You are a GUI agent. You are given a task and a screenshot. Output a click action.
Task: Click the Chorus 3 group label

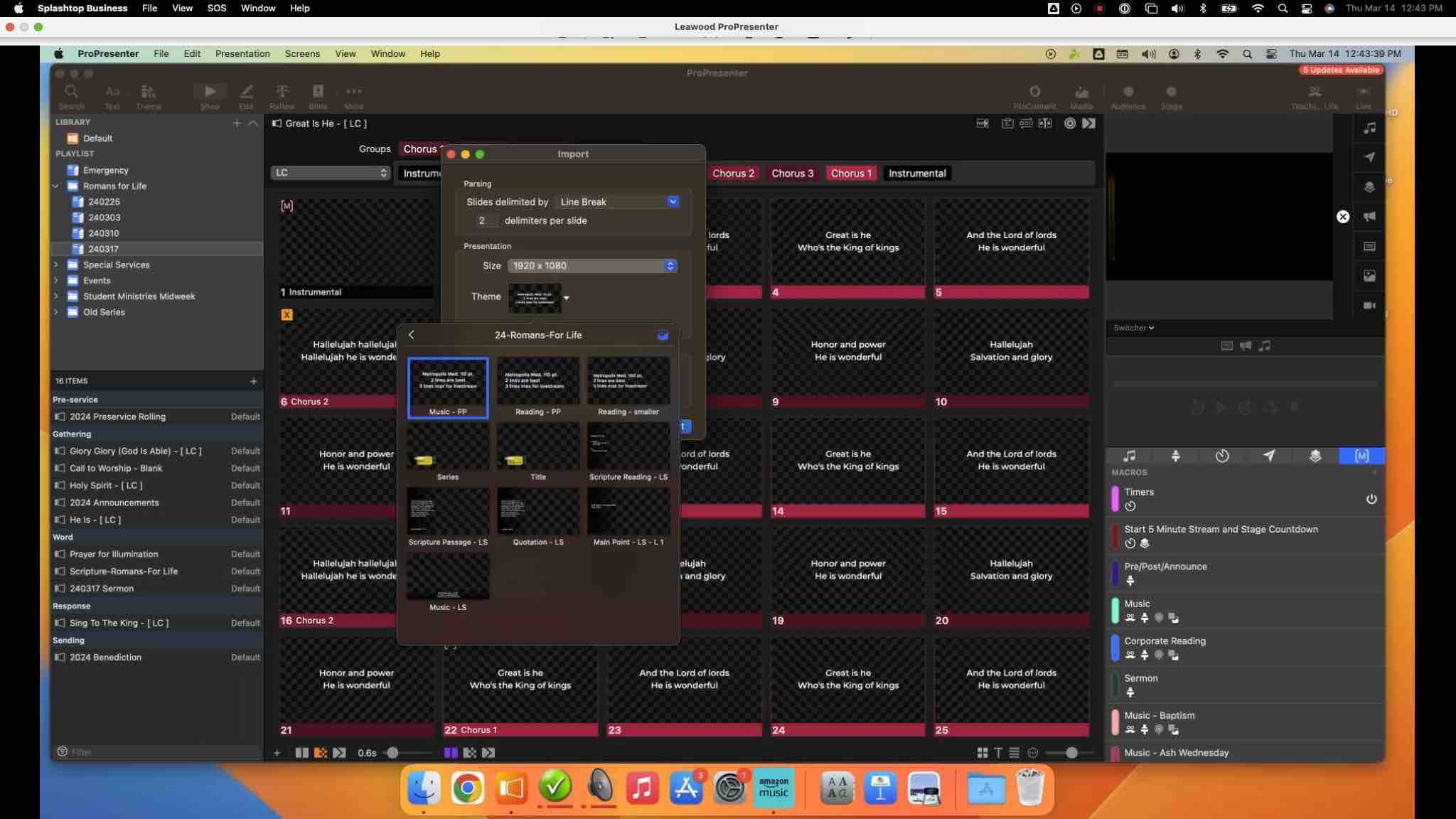coord(792,173)
